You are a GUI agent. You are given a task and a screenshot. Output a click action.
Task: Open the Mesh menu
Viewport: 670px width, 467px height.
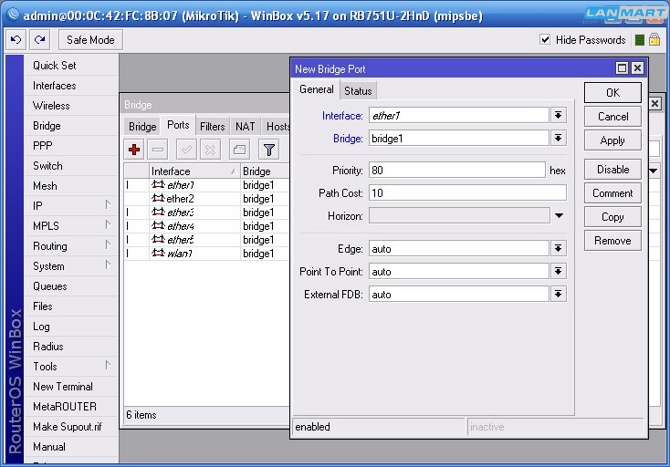click(x=71, y=186)
